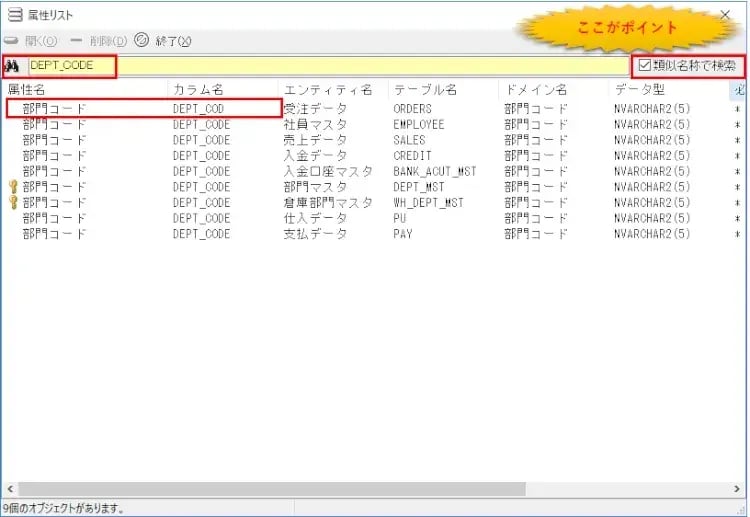Click the key icon on the DEPT_MST row
This screenshot has height=517, width=750.
click(x=13, y=187)
